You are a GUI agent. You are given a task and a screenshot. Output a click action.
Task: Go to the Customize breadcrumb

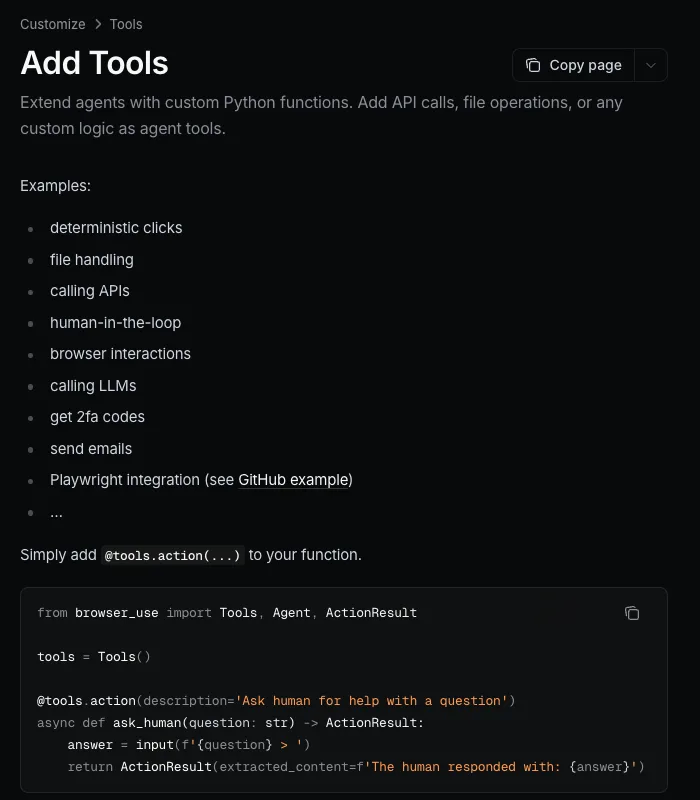point(53,24)
